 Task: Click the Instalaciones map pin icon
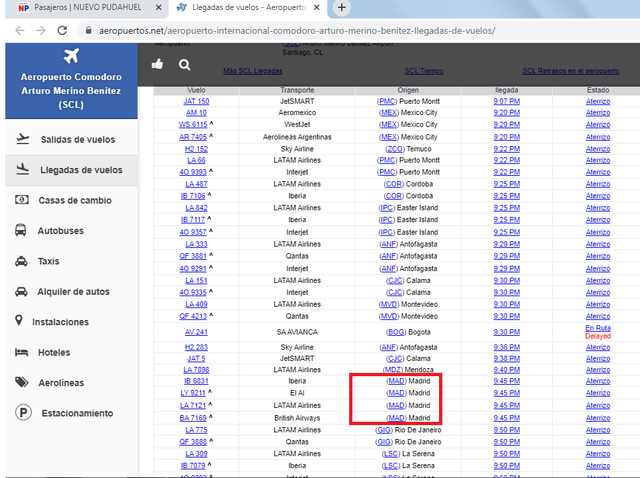(x=19, y=320)
